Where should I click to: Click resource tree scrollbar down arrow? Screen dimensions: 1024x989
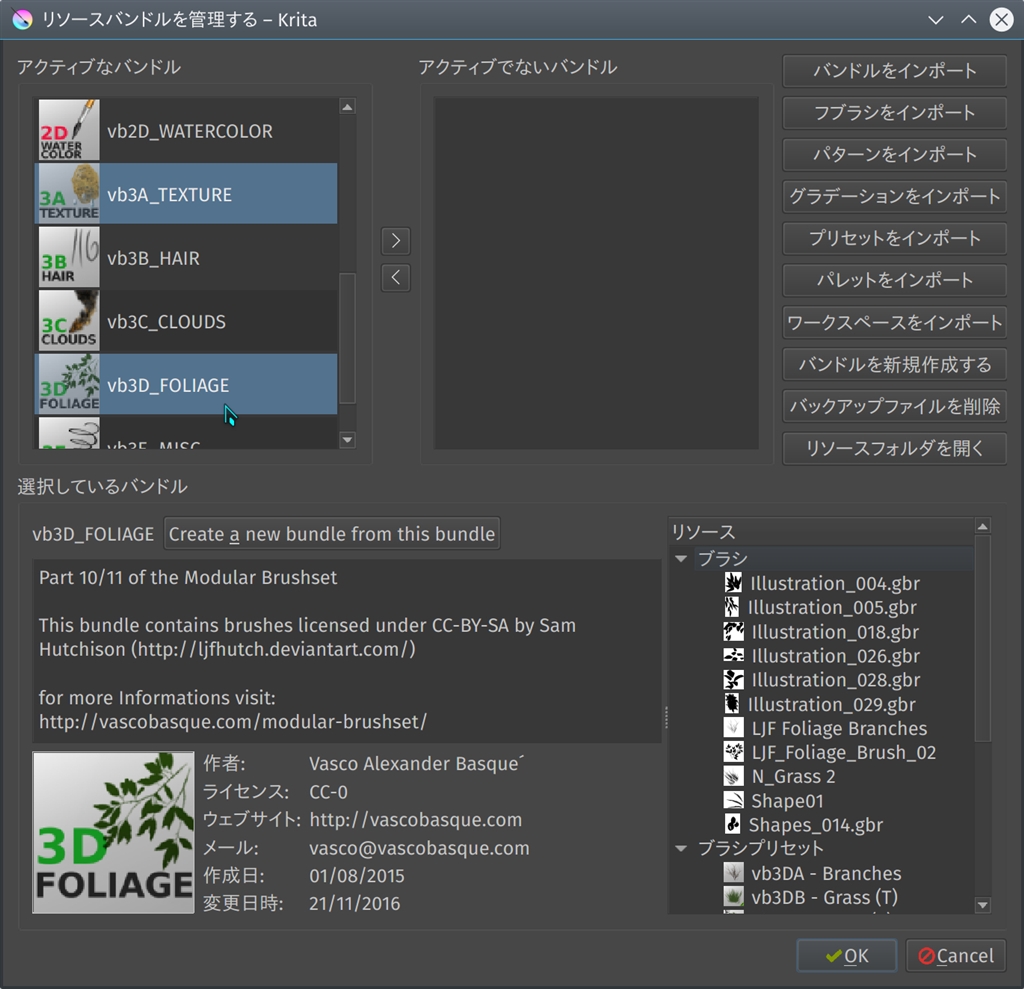click(x=983, y=905)
